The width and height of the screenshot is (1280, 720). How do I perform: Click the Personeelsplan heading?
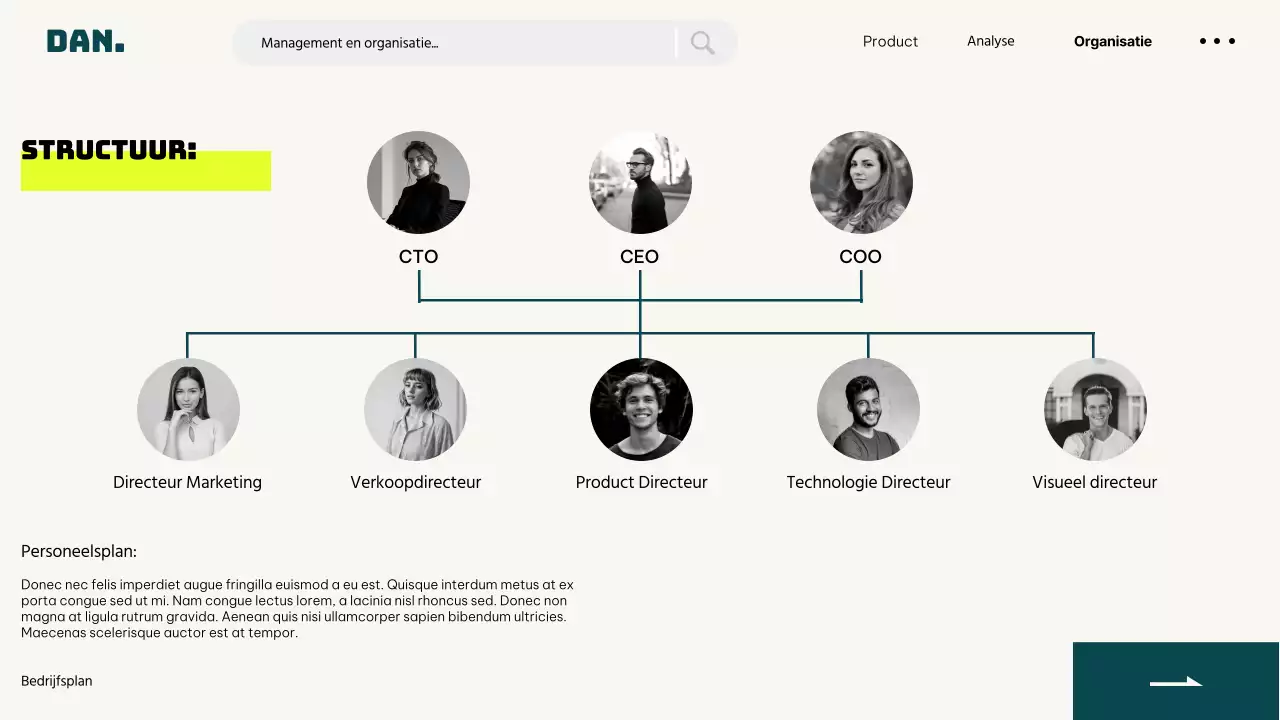click(x=79, y=551)
